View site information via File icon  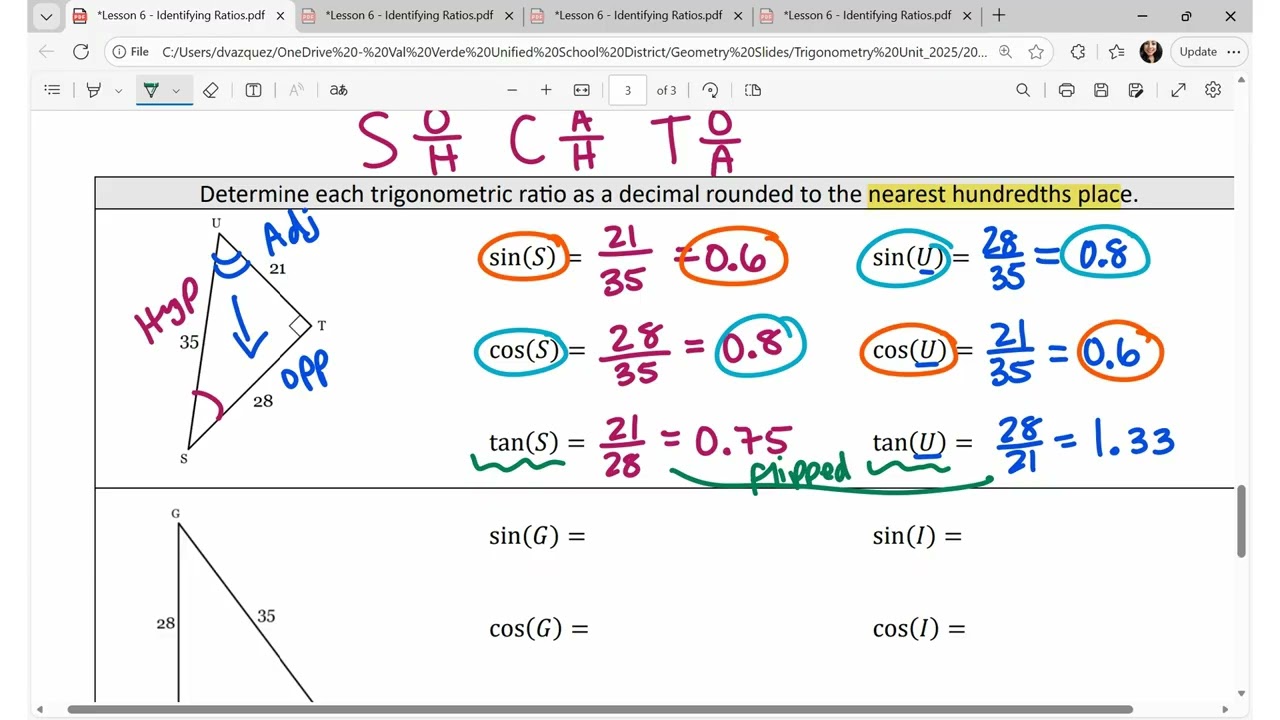(129, 52)
